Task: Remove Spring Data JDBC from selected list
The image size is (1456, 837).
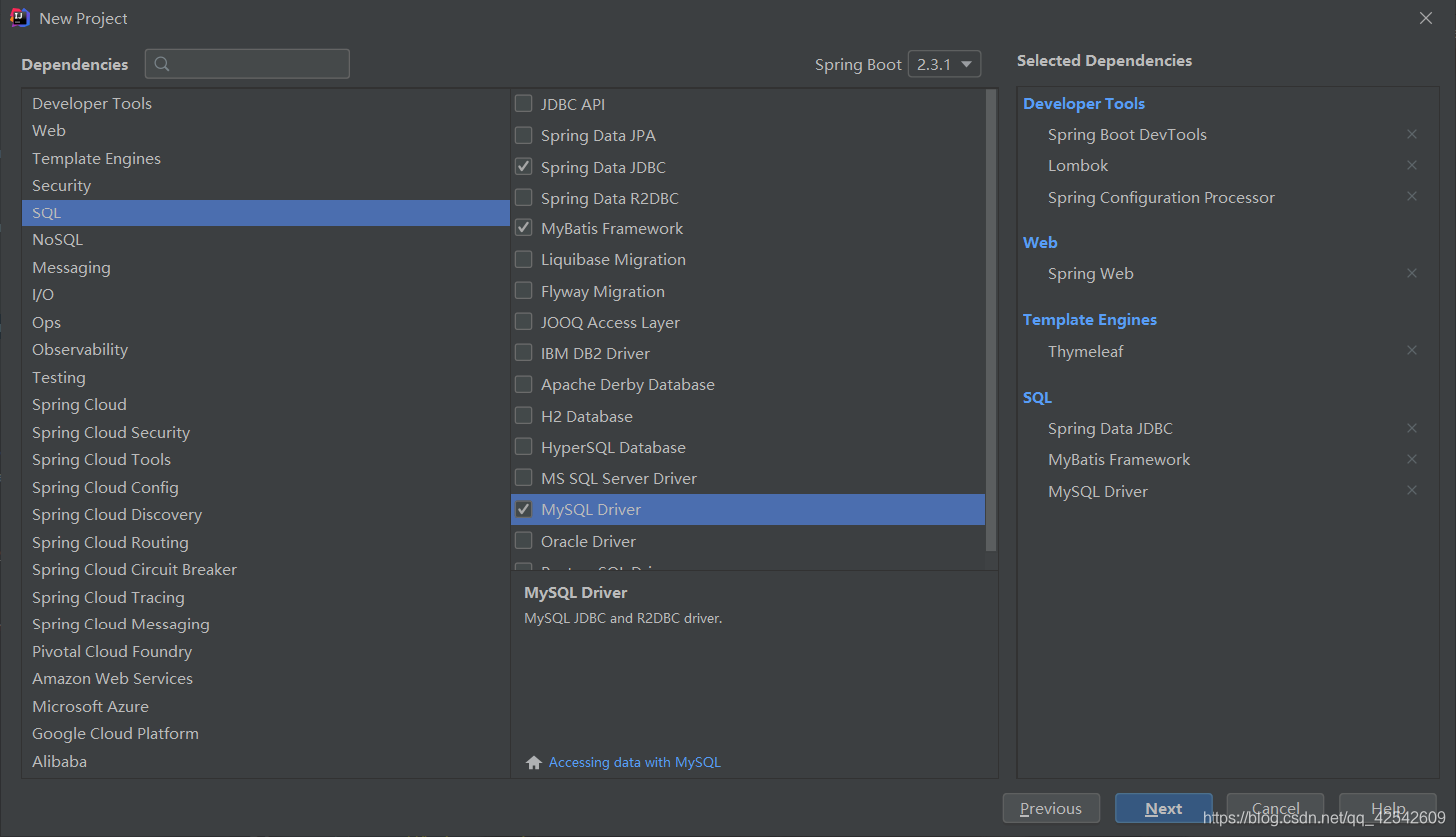Action: tap(1412, 428)
